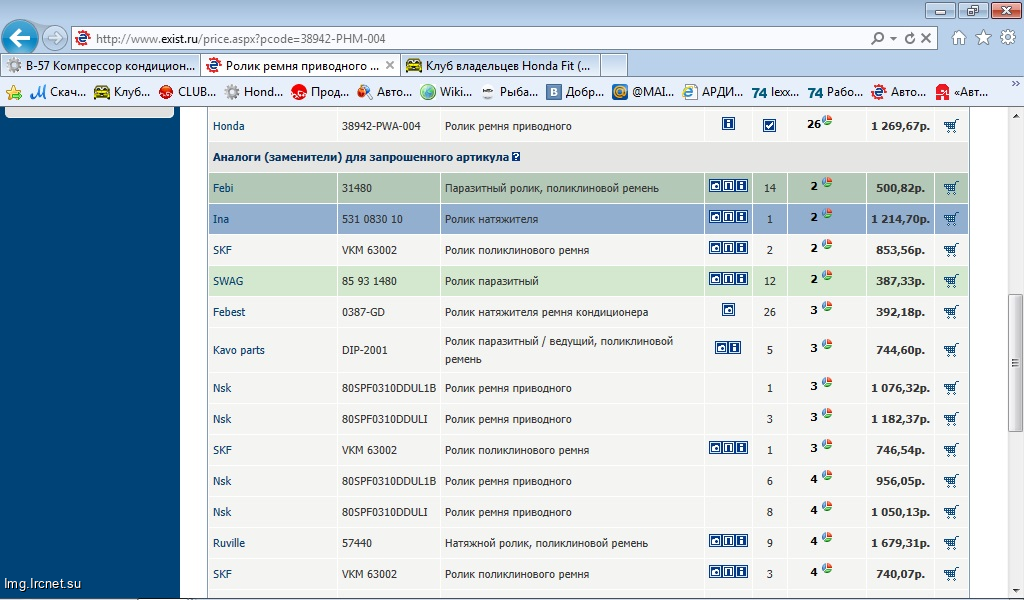The image size is (1024, 600).
Task: Click the scrollbar up arrow
Action: point(1015,116)
